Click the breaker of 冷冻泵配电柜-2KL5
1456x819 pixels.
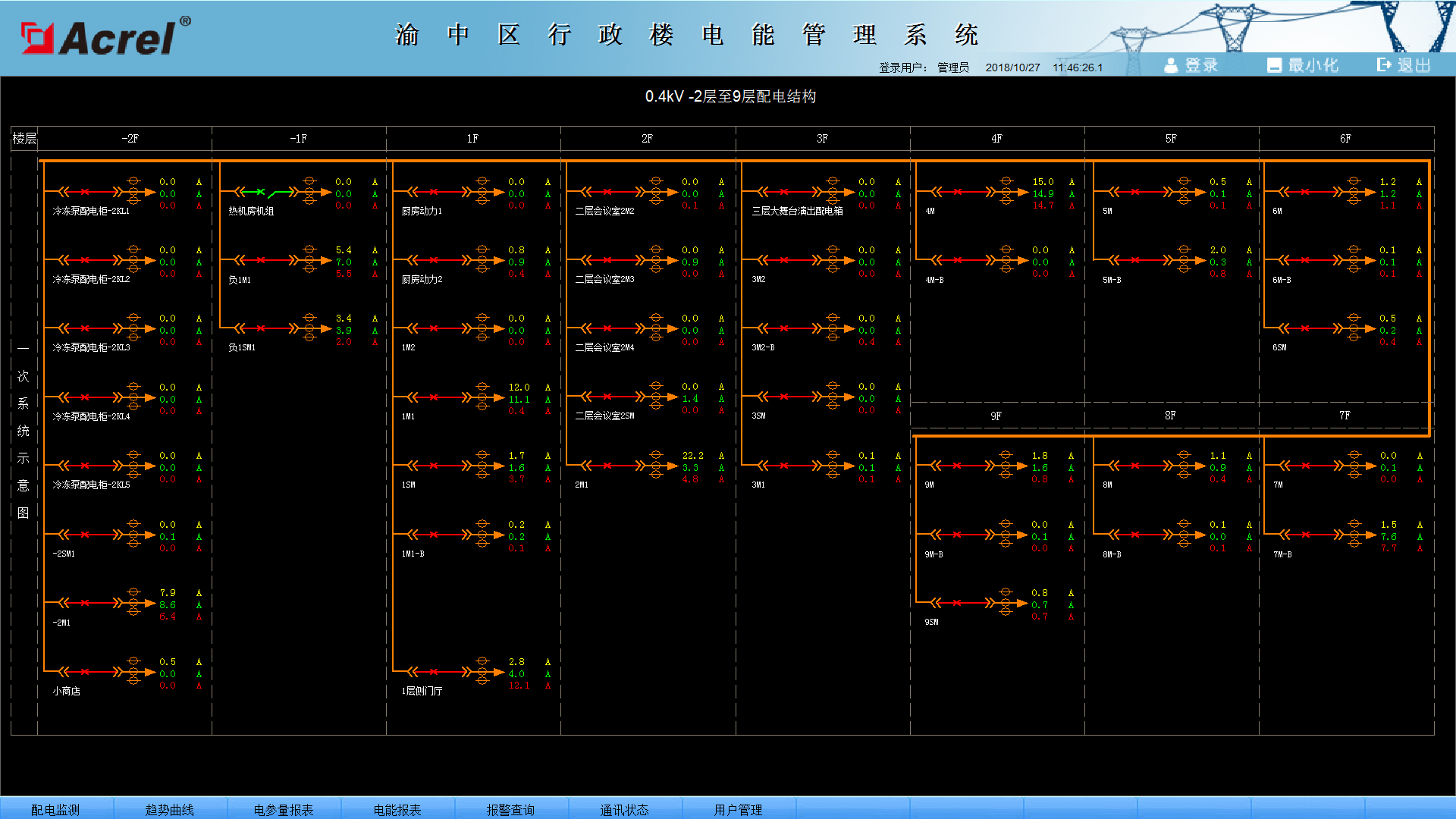(x=85, y=466)
